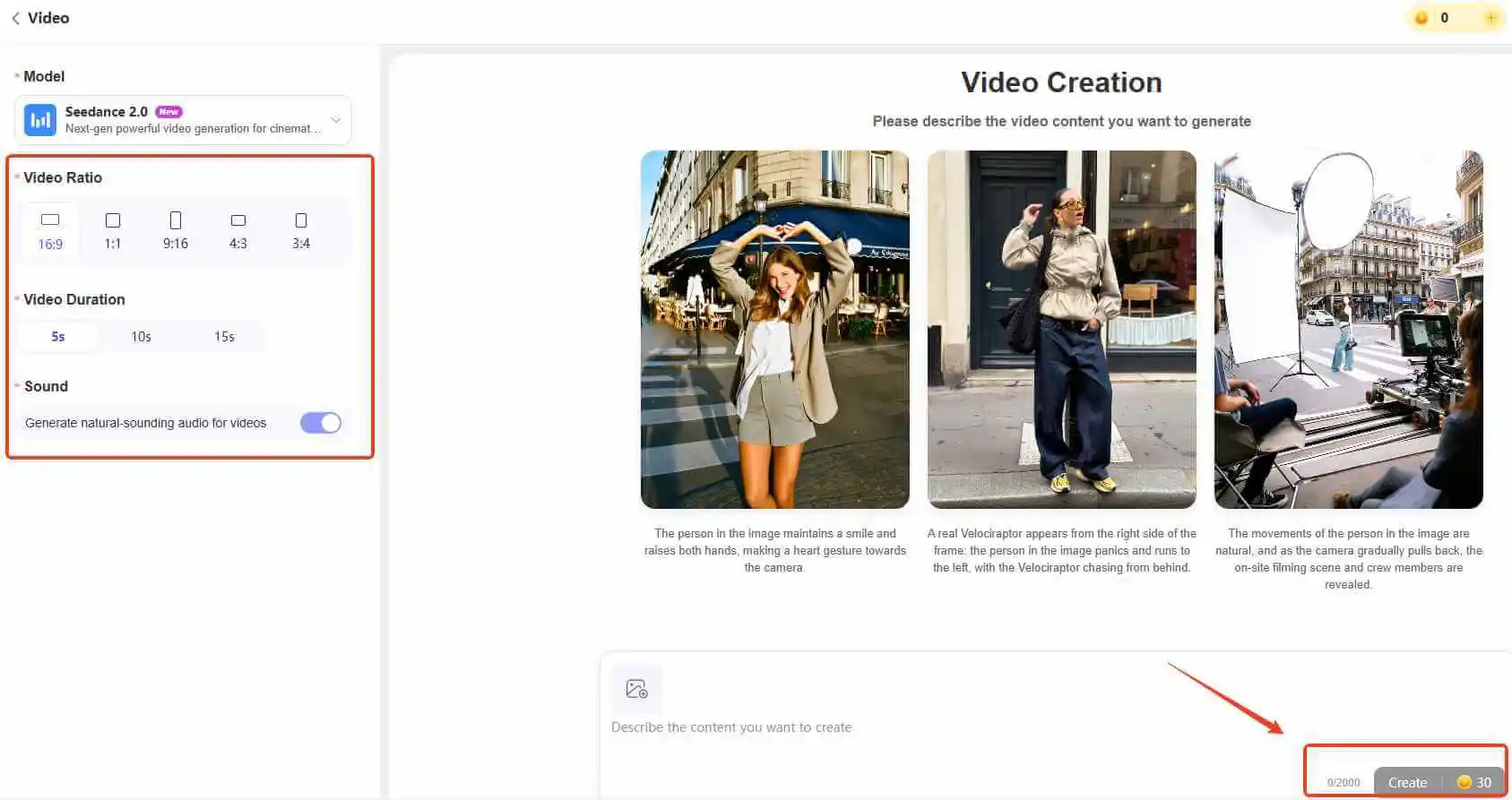Click the plus icon to add credits
Screen dimensions: 1512x800
click(1491, 18)
